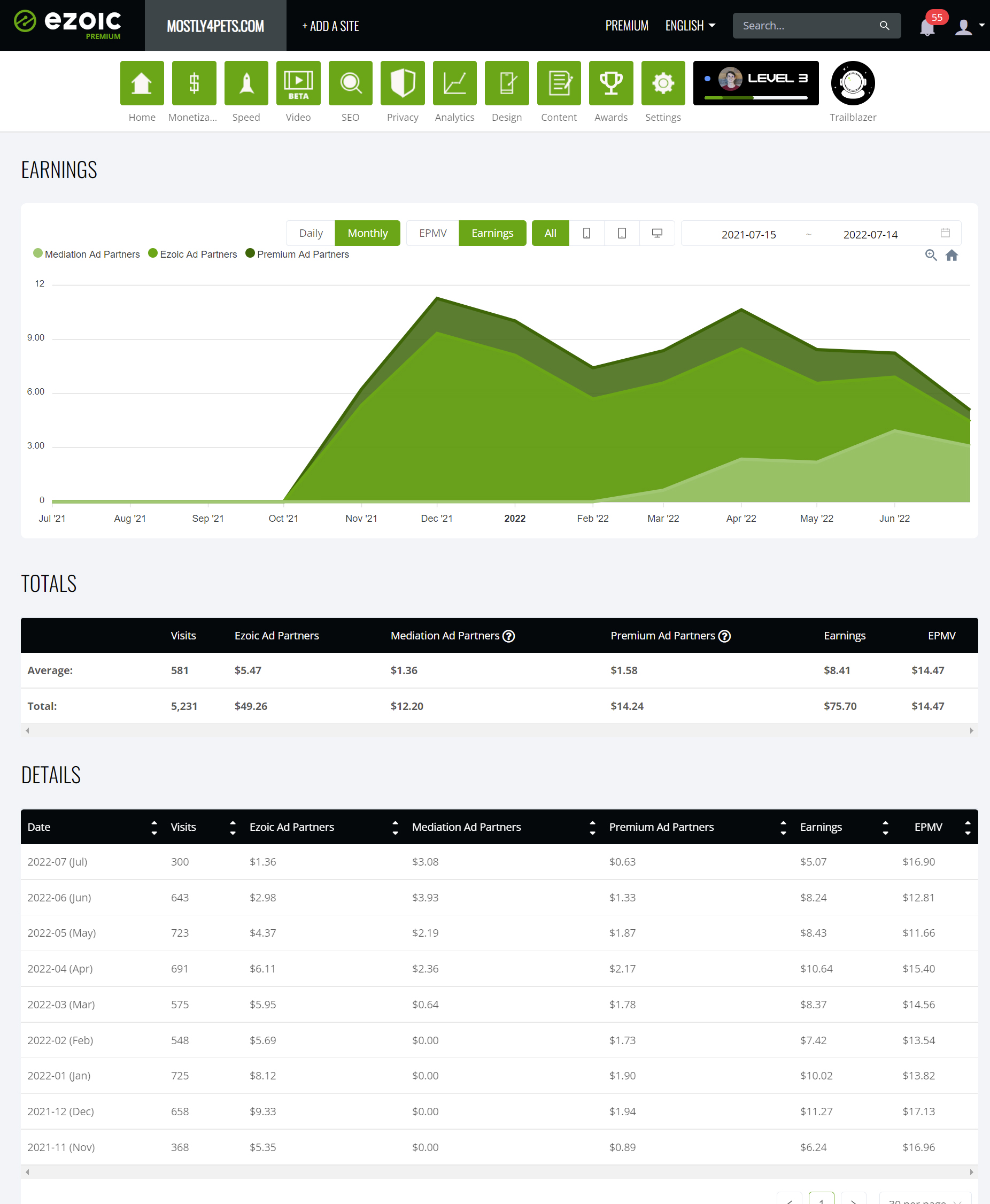Click the chart zoom magnifier icon
The image size is (990, 1204).
pyautogui.click(x=931, y=255)
